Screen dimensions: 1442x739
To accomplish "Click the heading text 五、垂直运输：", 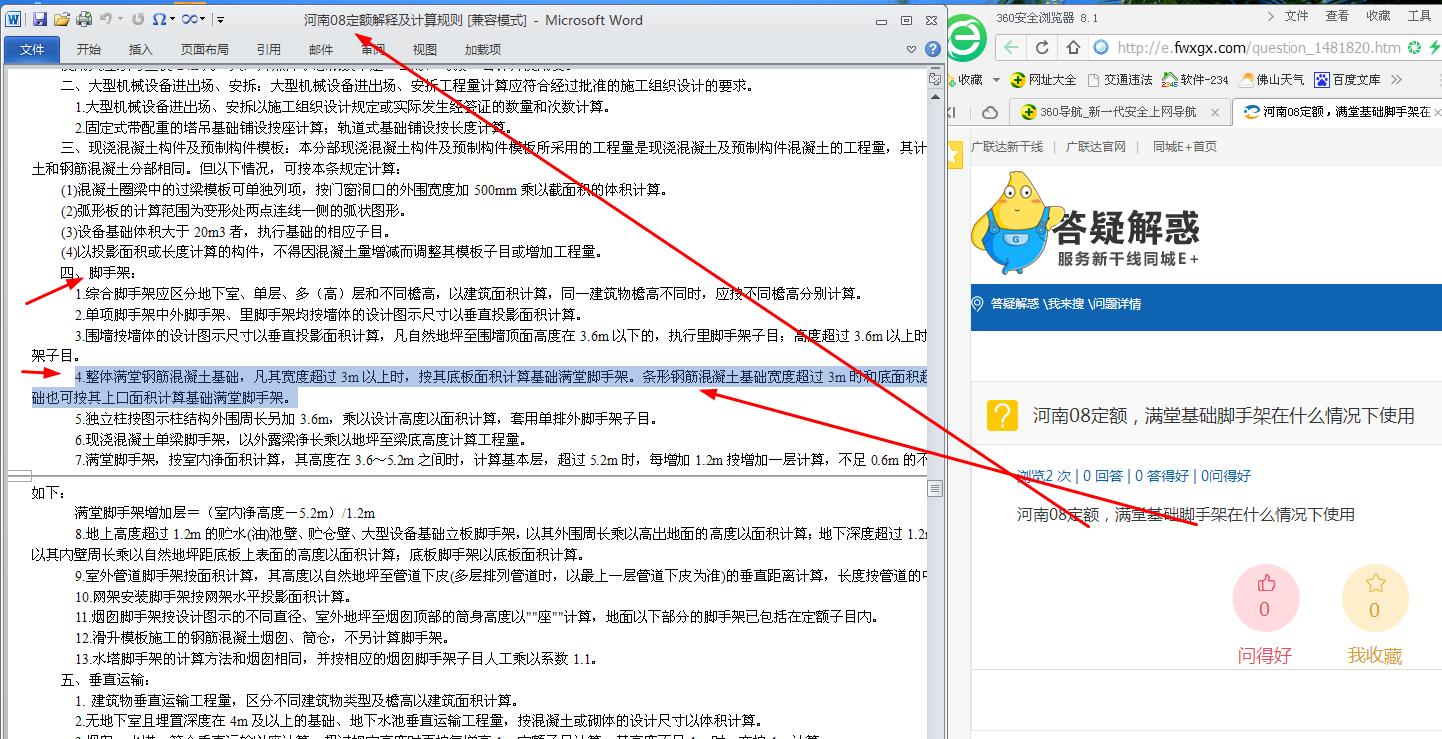I will click(105, 680).
